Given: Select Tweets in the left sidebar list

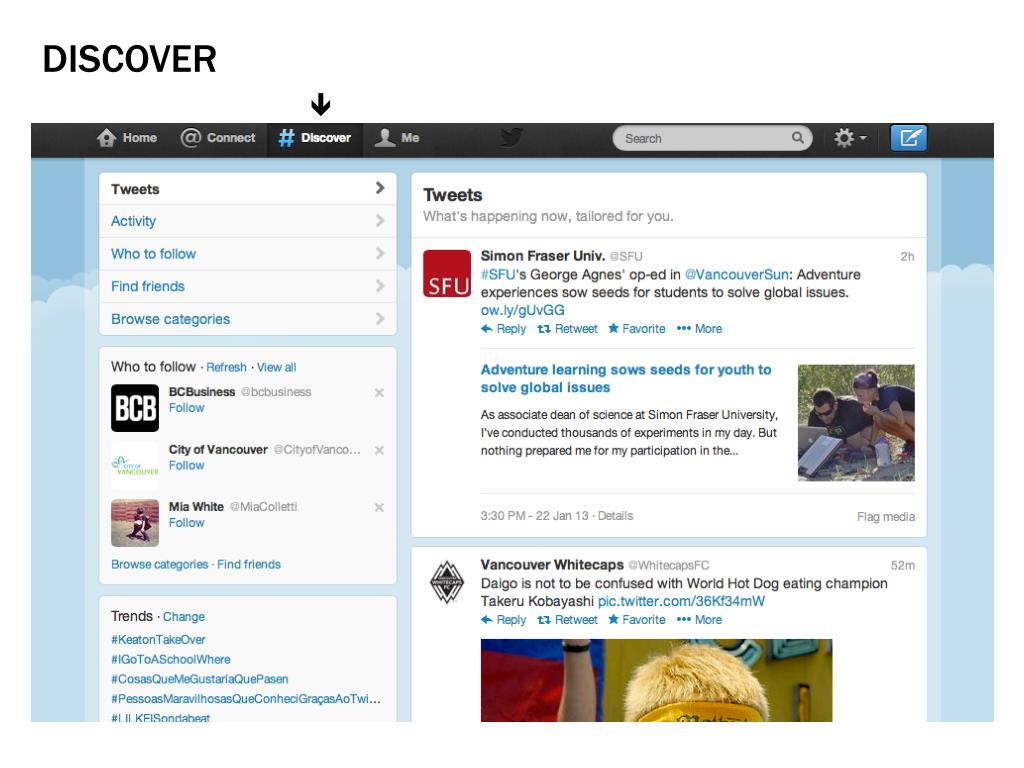Looking at the screenshot, I should (248, 189).
